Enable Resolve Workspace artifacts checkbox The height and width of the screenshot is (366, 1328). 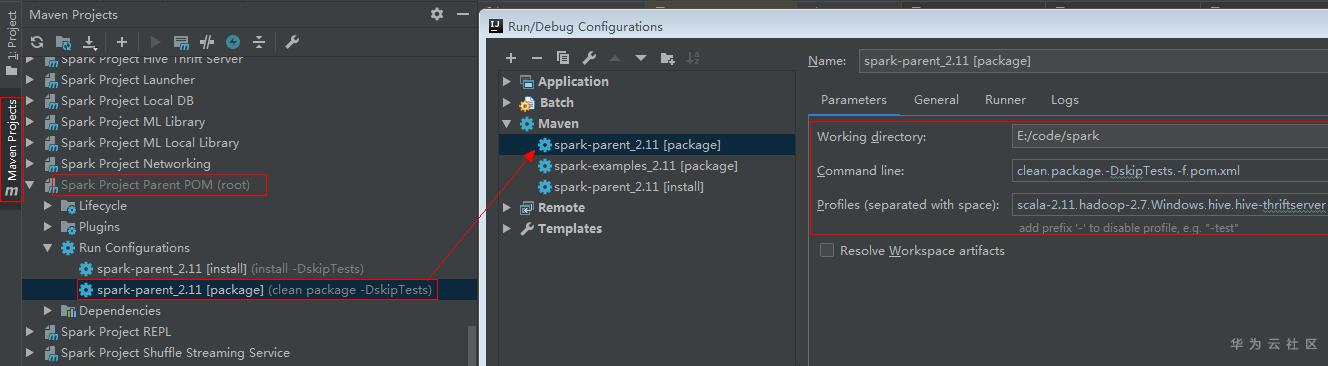pos(827,251)
